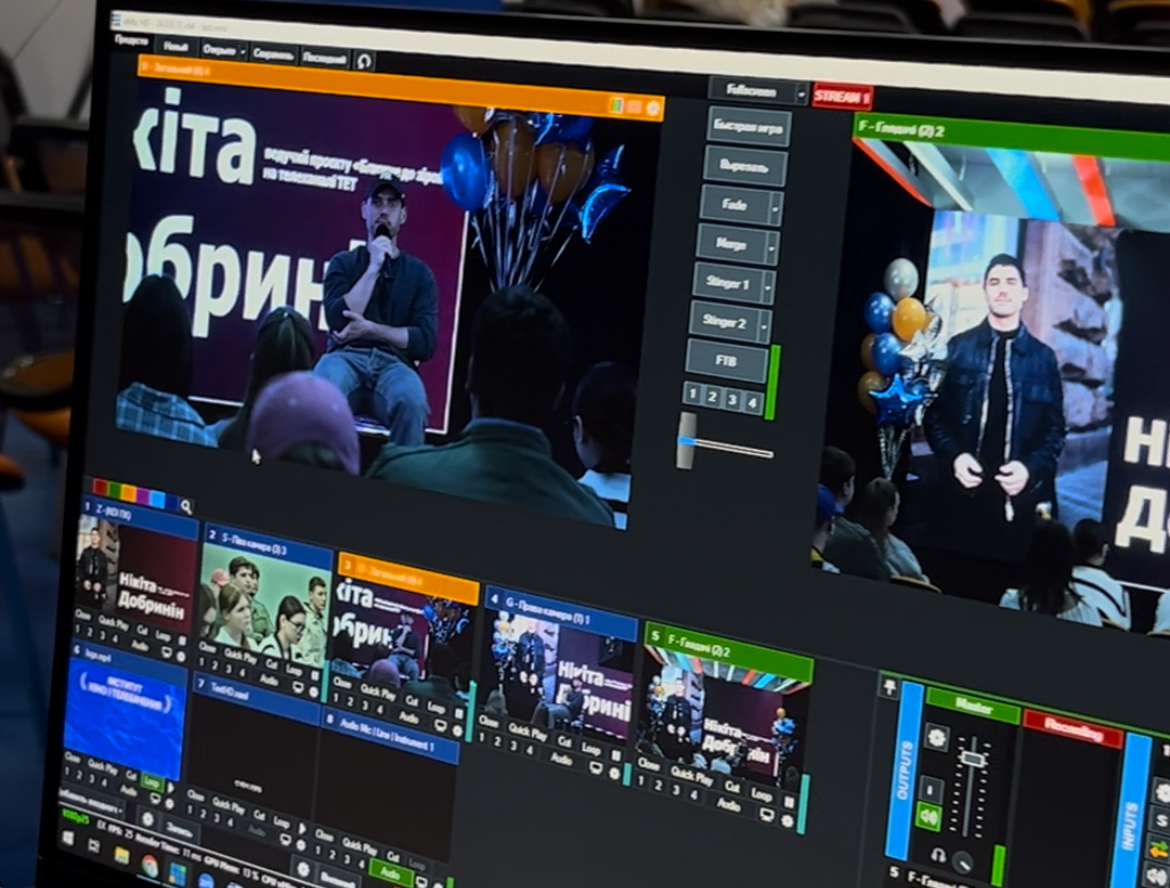The width and height of the screenshot is (1170, 888).
Task: Click the Master volume fader handle
Action: click(x=972, y=759)
